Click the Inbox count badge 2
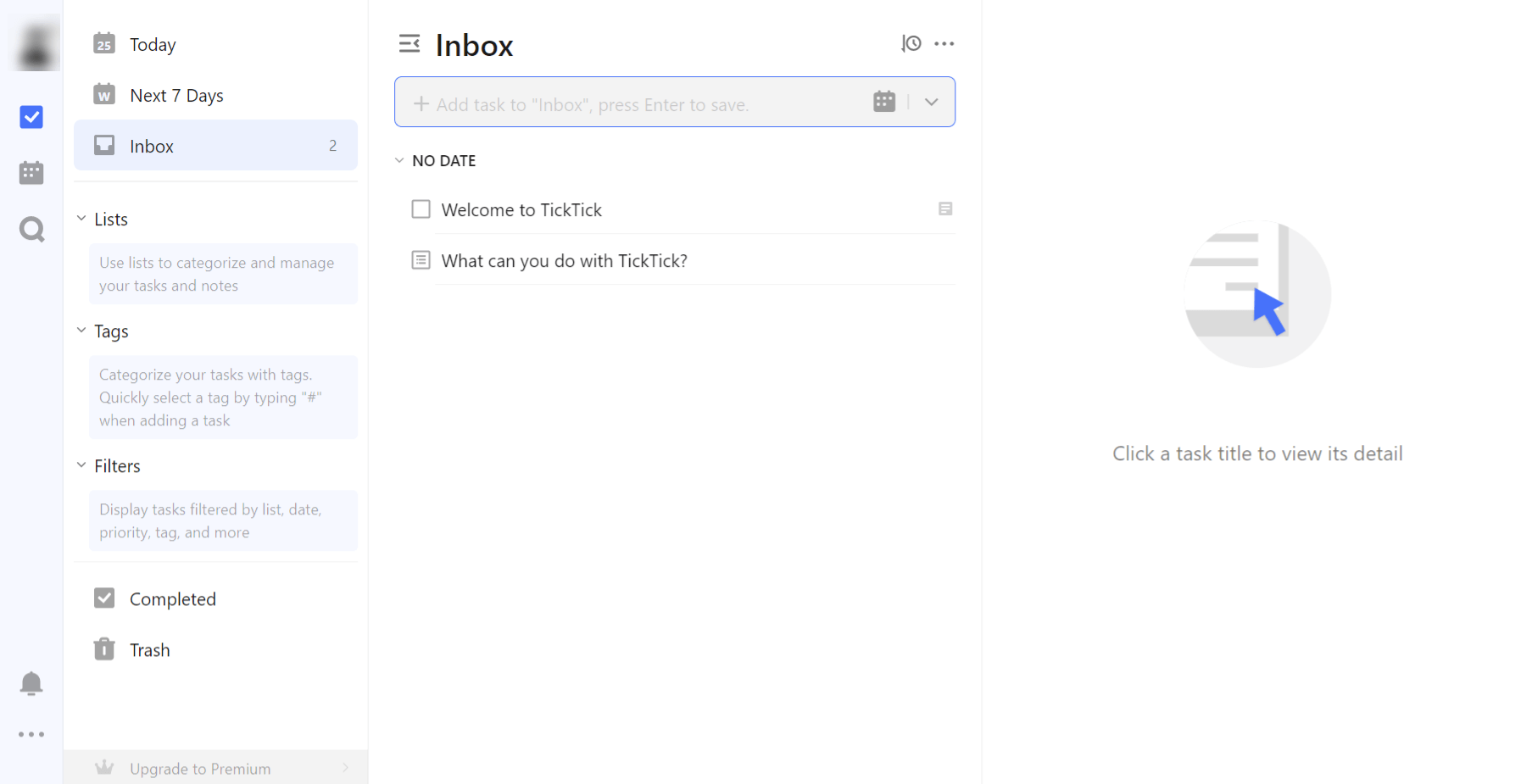1532x784 pixels. click(x=333, y=146)
